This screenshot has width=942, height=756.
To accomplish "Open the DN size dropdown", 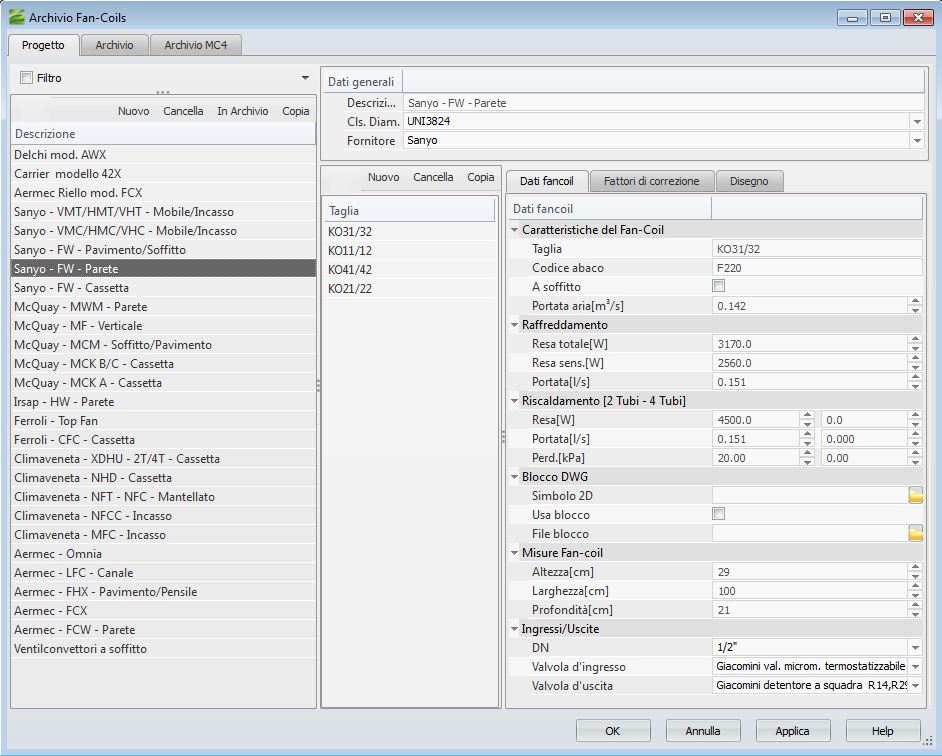I will click(x=915, y=648).
